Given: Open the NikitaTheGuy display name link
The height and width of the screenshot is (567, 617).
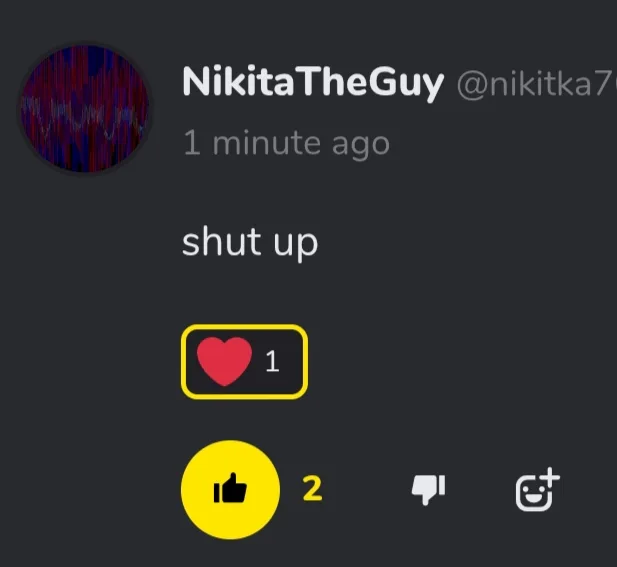Looking at the screenshot, I should tap(313, 83).
